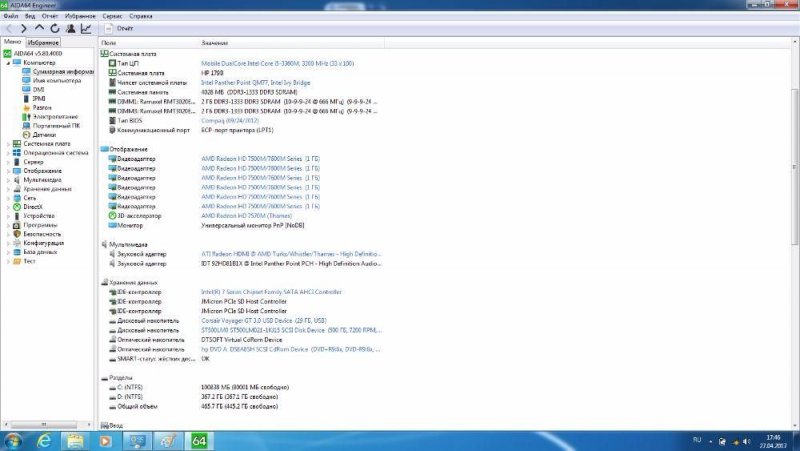Open the Вид menu
This screenshot has width=800, height=451.
(x=30, y=16)
